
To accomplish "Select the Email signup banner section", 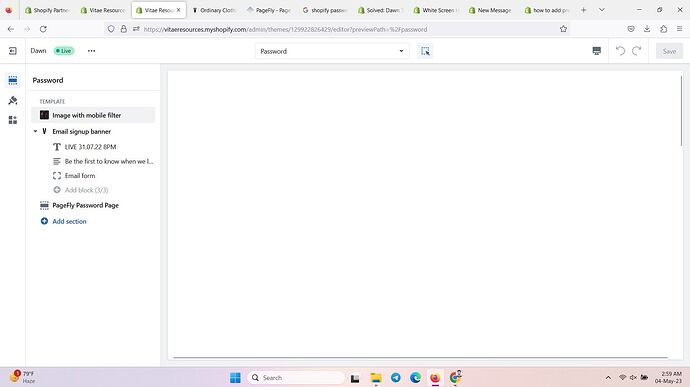I will click(81, 131).
